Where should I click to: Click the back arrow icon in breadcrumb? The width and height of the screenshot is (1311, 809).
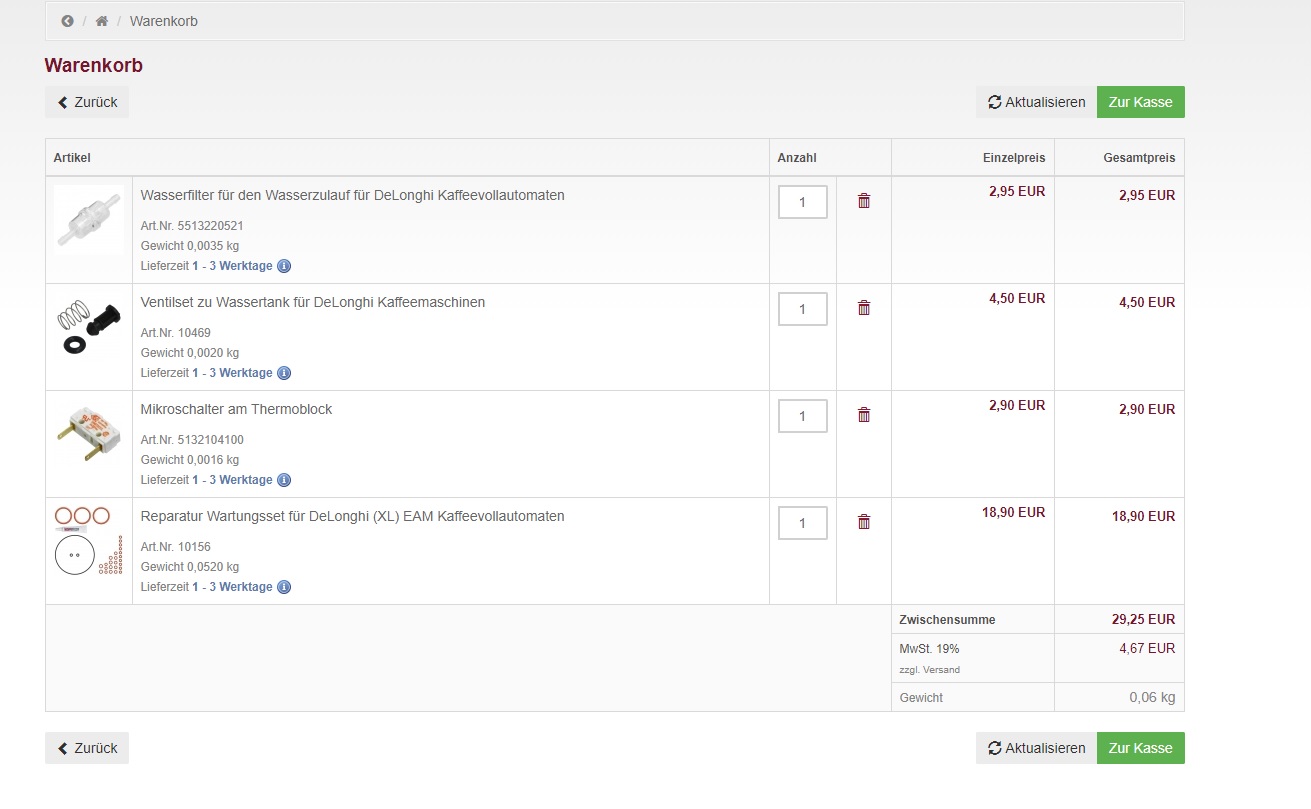point(68,21)
